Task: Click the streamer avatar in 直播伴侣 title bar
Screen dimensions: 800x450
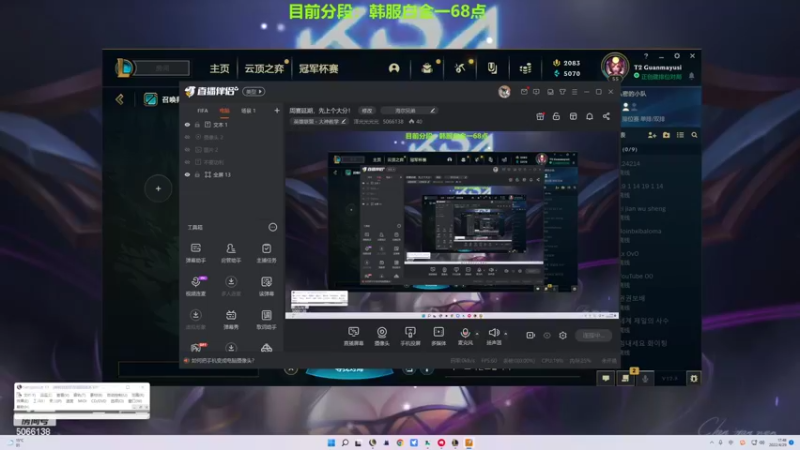Action: 504,92
